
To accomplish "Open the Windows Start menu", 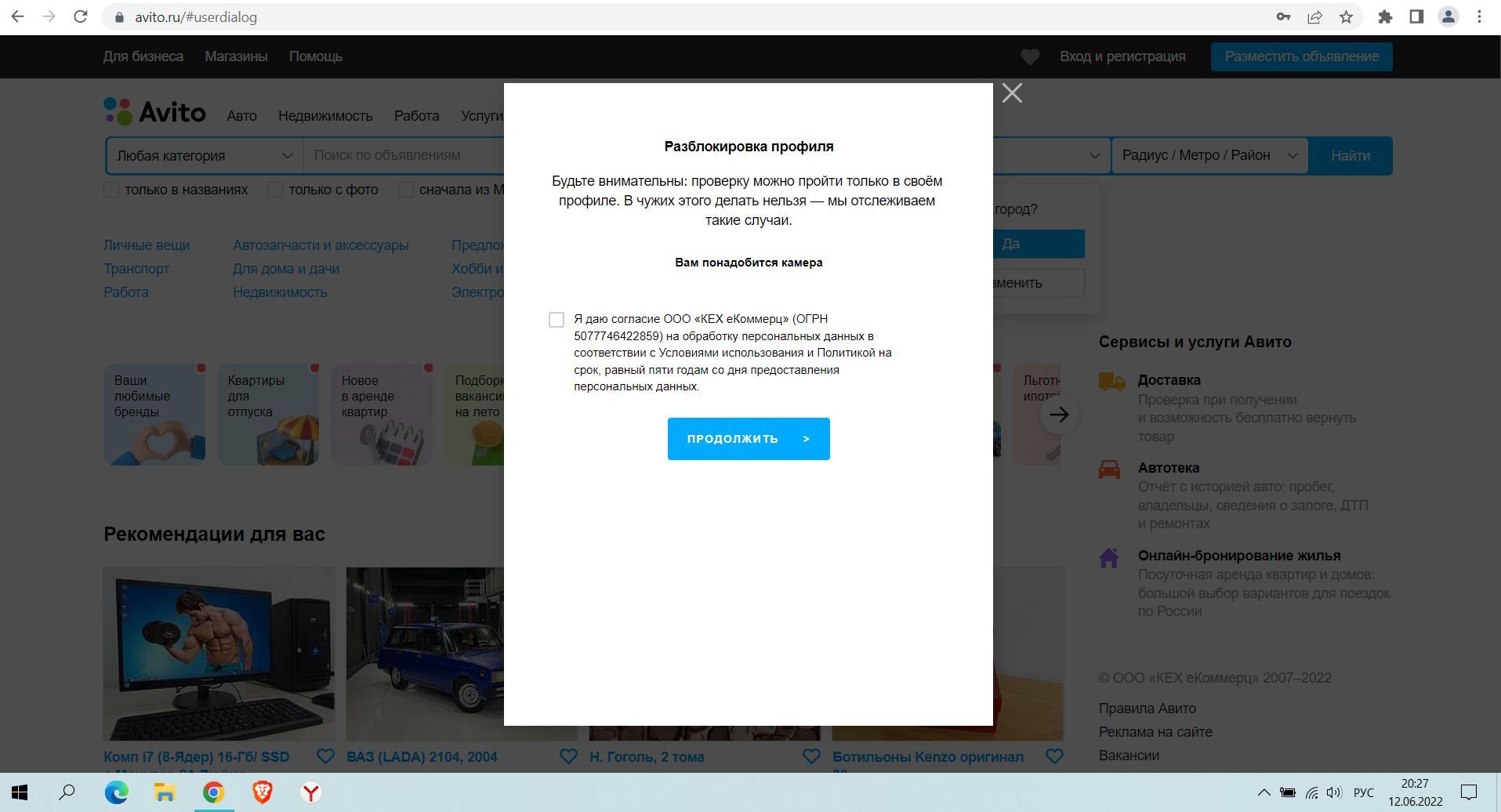I will (x=19, y=792).
